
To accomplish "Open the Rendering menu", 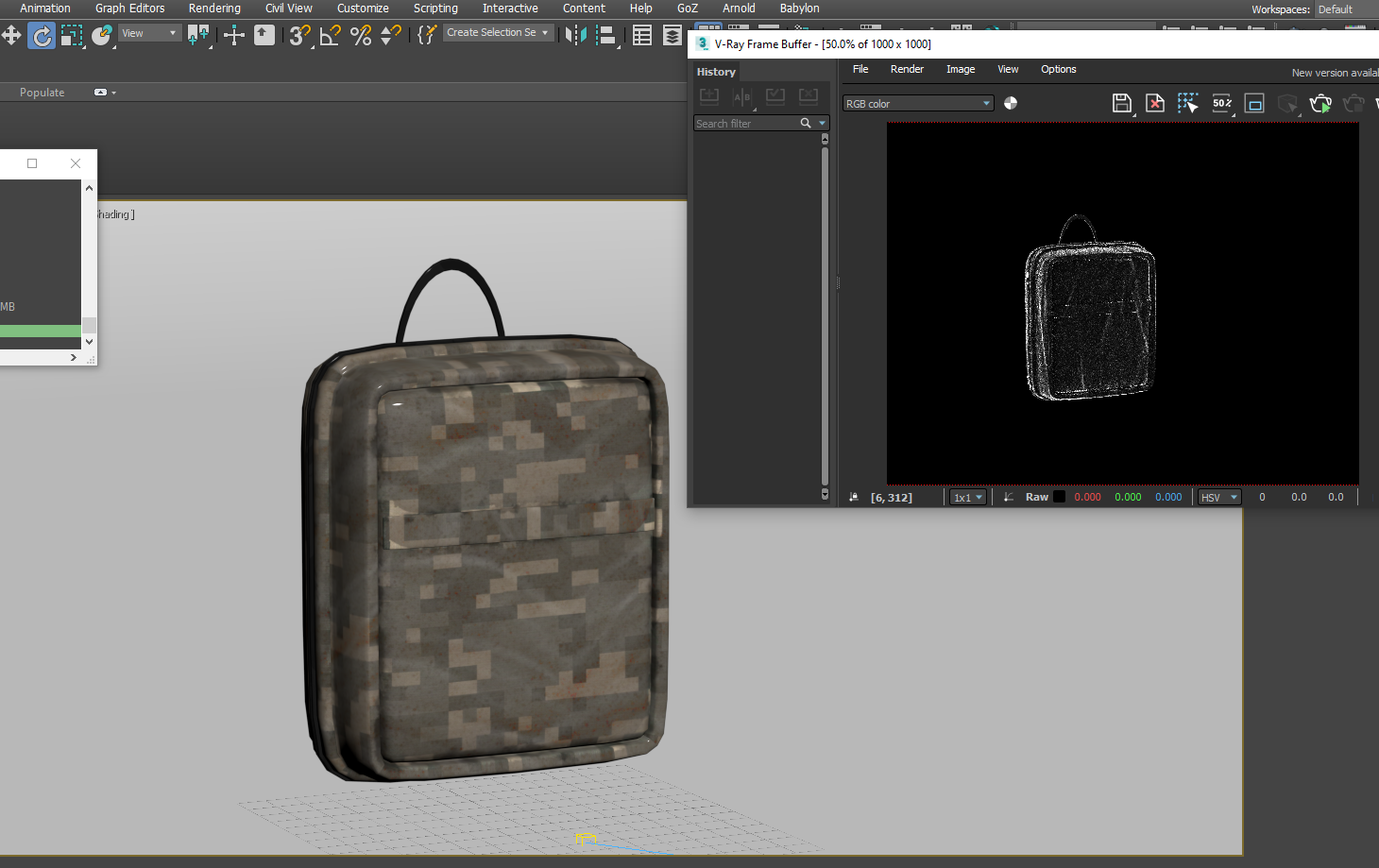I will coord(214,9).
